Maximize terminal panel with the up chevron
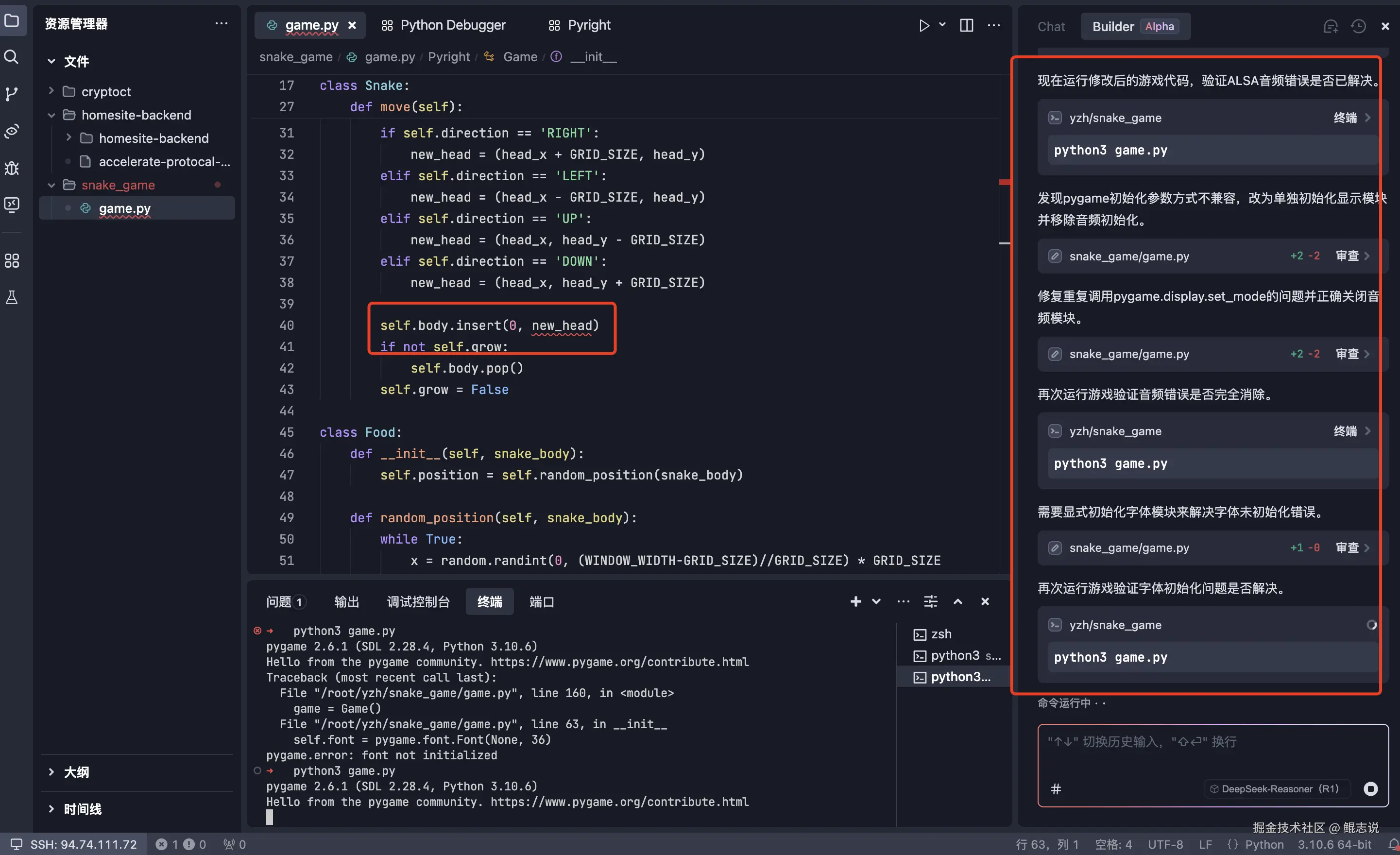1400x855 pixels. click(x=958, y=601)
